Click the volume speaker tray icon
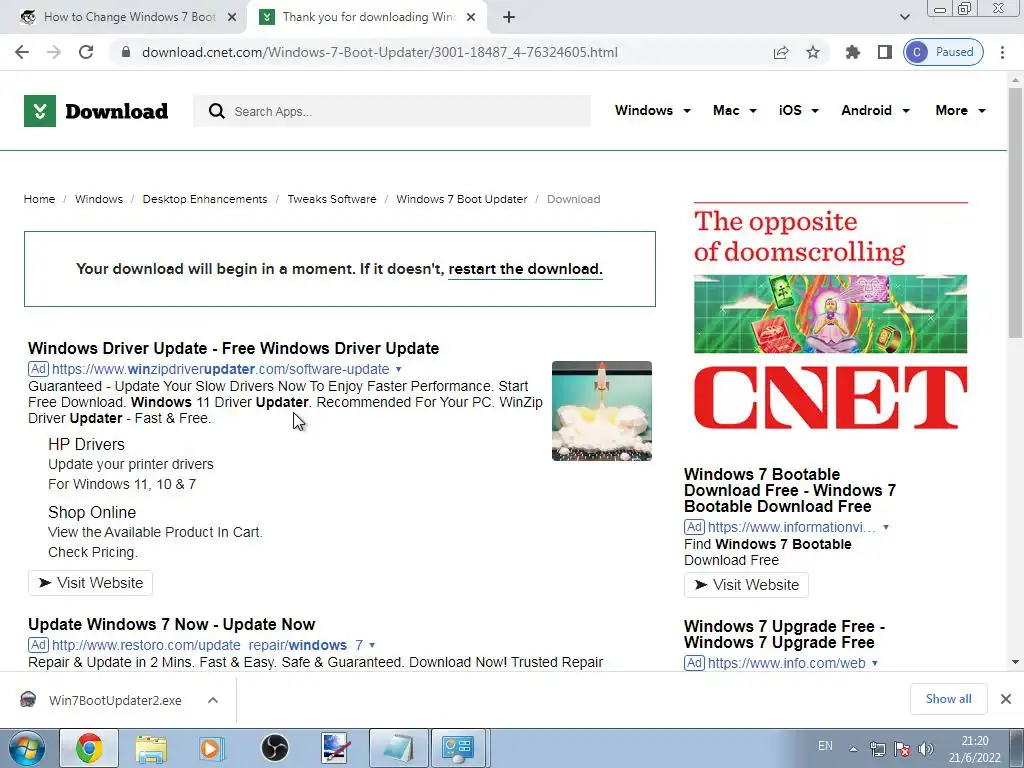 pos(925,749)
